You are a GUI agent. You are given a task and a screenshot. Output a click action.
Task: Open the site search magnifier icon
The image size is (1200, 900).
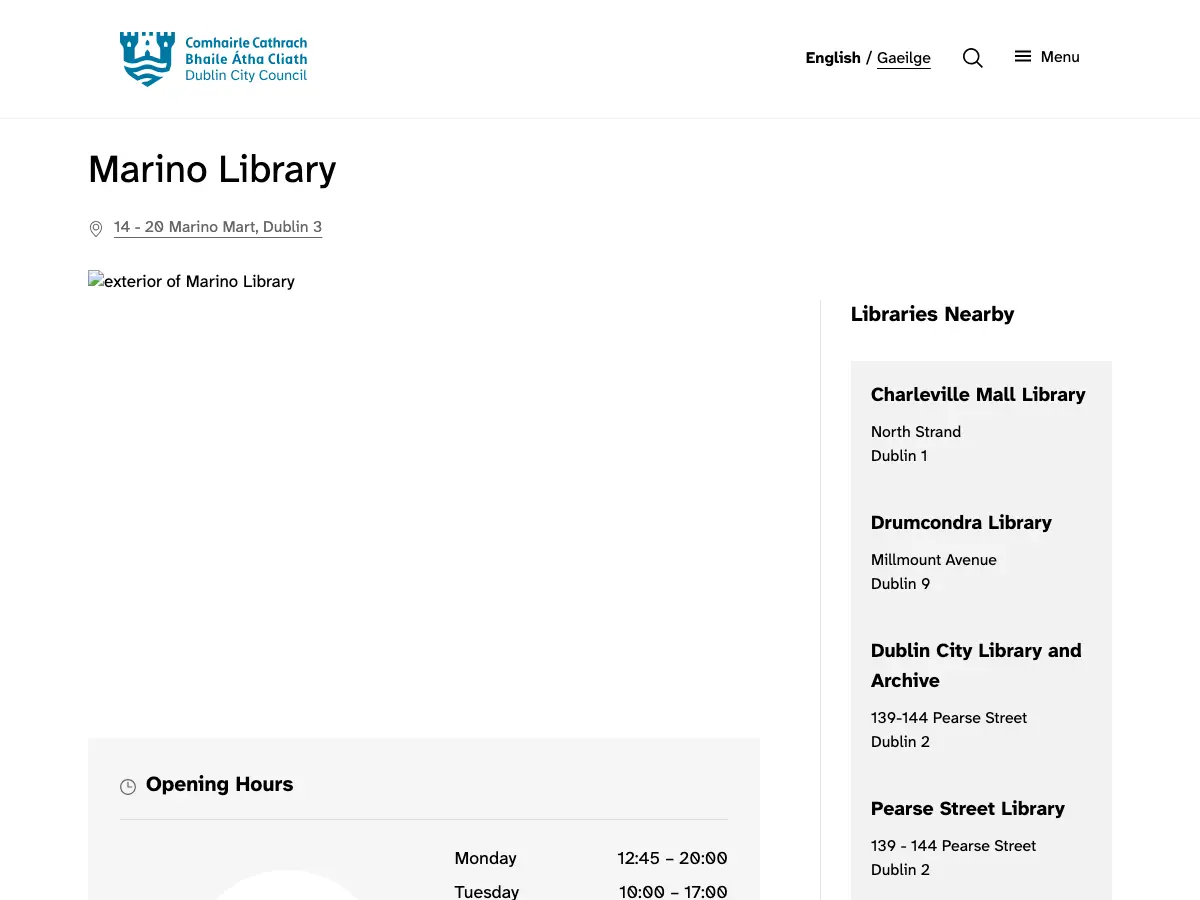point(972,58)
